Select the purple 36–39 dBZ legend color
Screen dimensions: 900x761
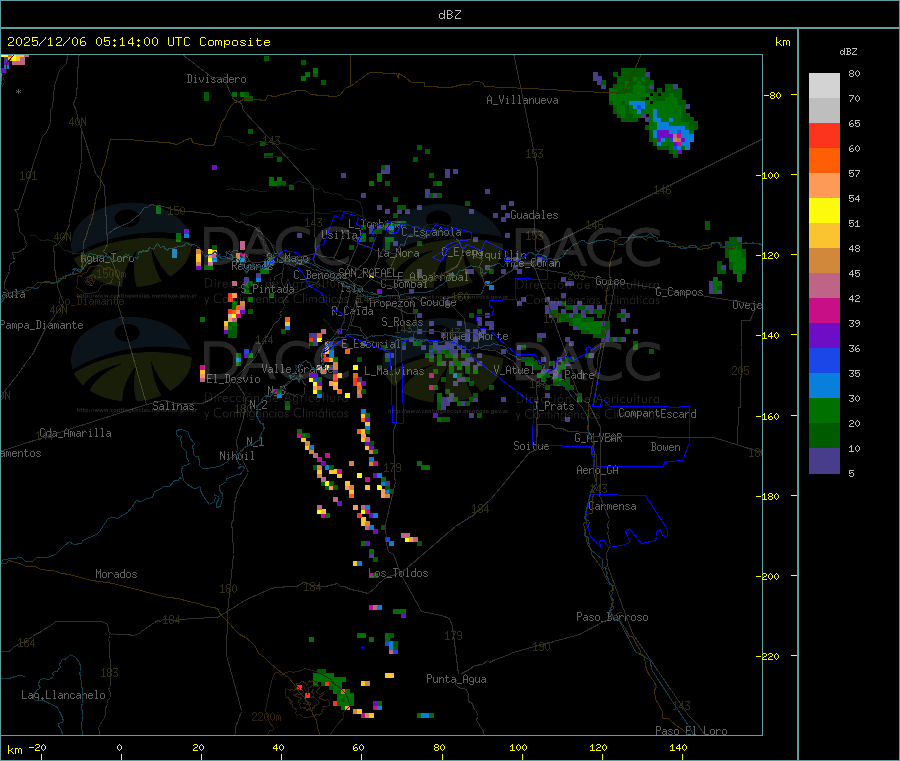tap(824, 336)
